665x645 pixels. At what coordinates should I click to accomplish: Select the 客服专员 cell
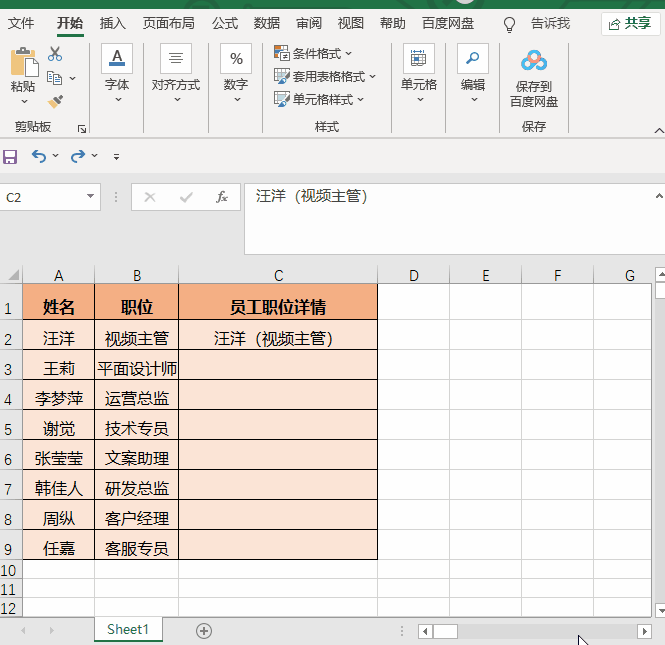tap(137, 545)
